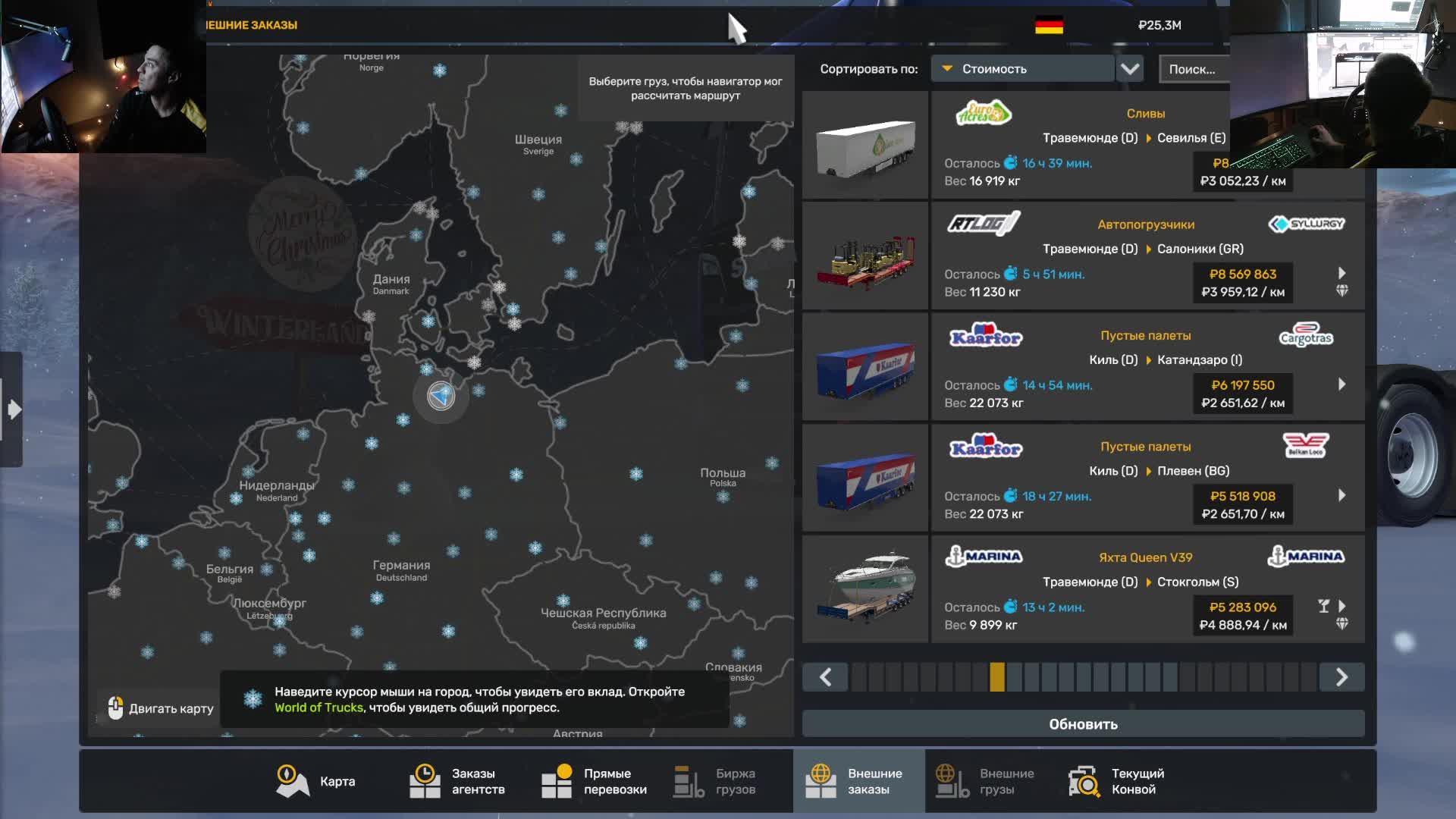This screenshot has height=819, width=1456.
Task: Expand the left side panel arrow
Action: point(14,409)
